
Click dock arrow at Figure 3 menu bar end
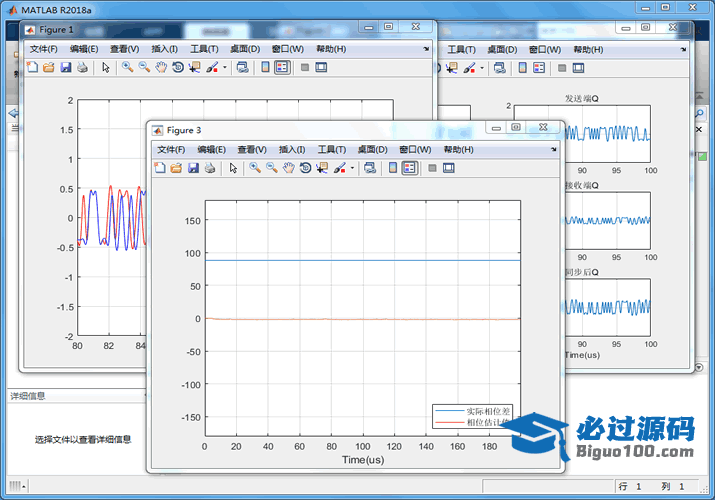coord(553,149)
